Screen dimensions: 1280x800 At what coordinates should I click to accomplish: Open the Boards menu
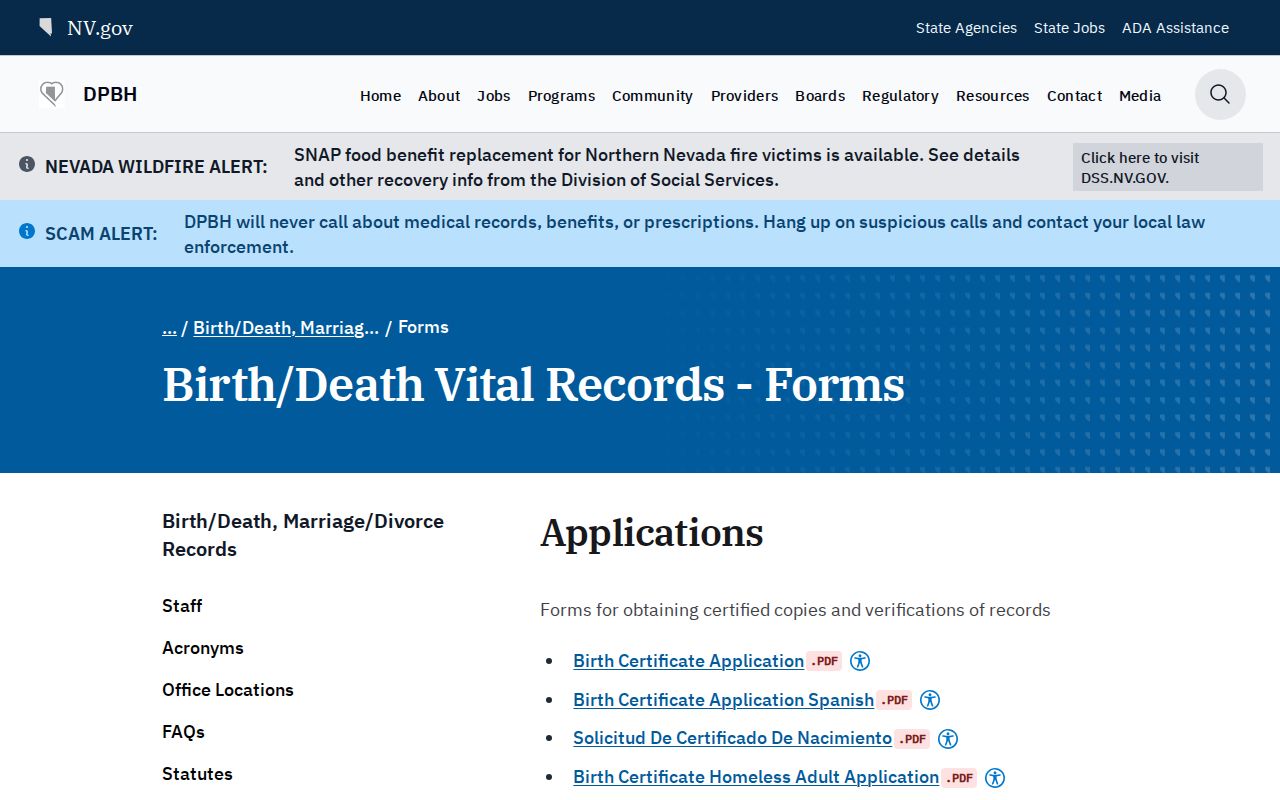point(820,96)
